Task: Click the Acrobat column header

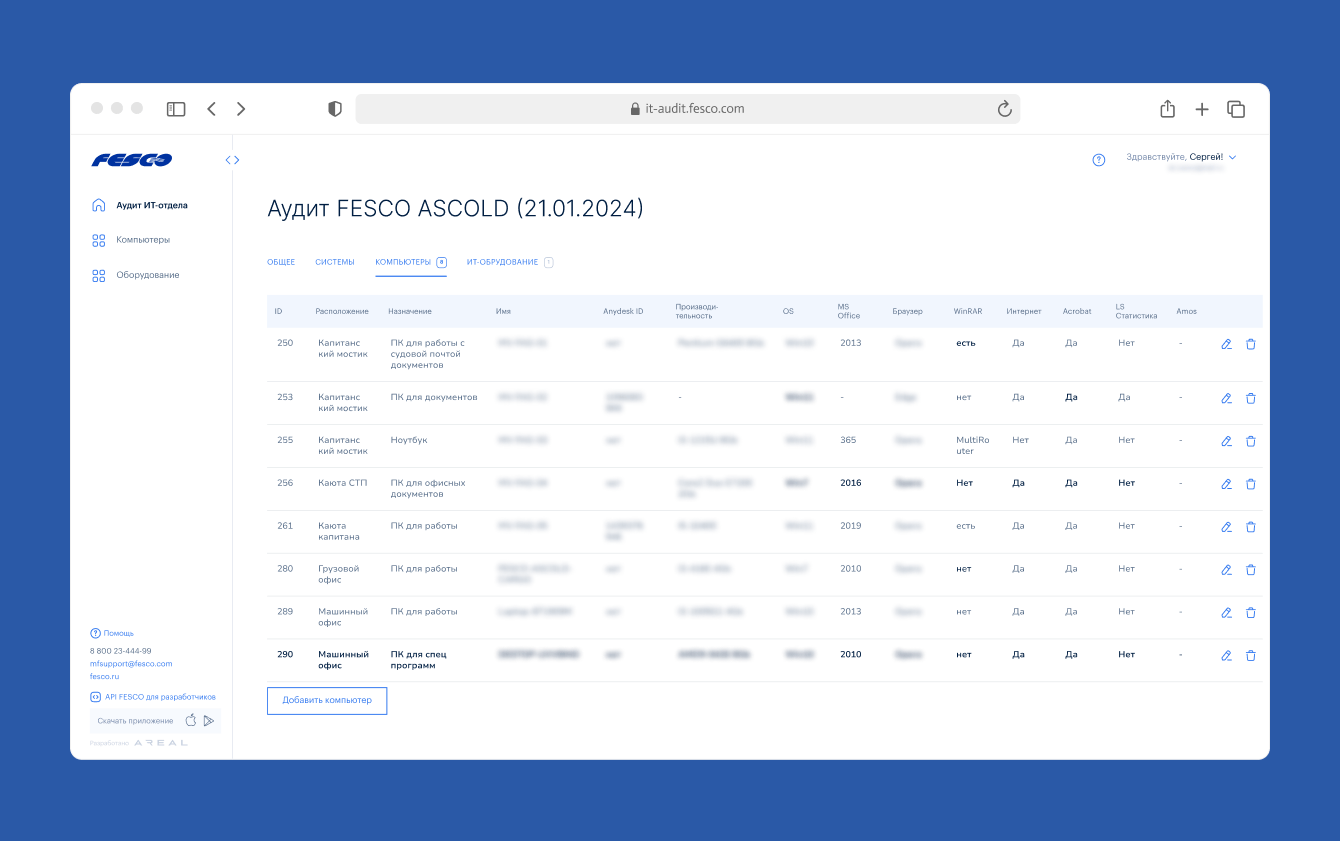Action: pyautogui.click(x=1077, y=311)
